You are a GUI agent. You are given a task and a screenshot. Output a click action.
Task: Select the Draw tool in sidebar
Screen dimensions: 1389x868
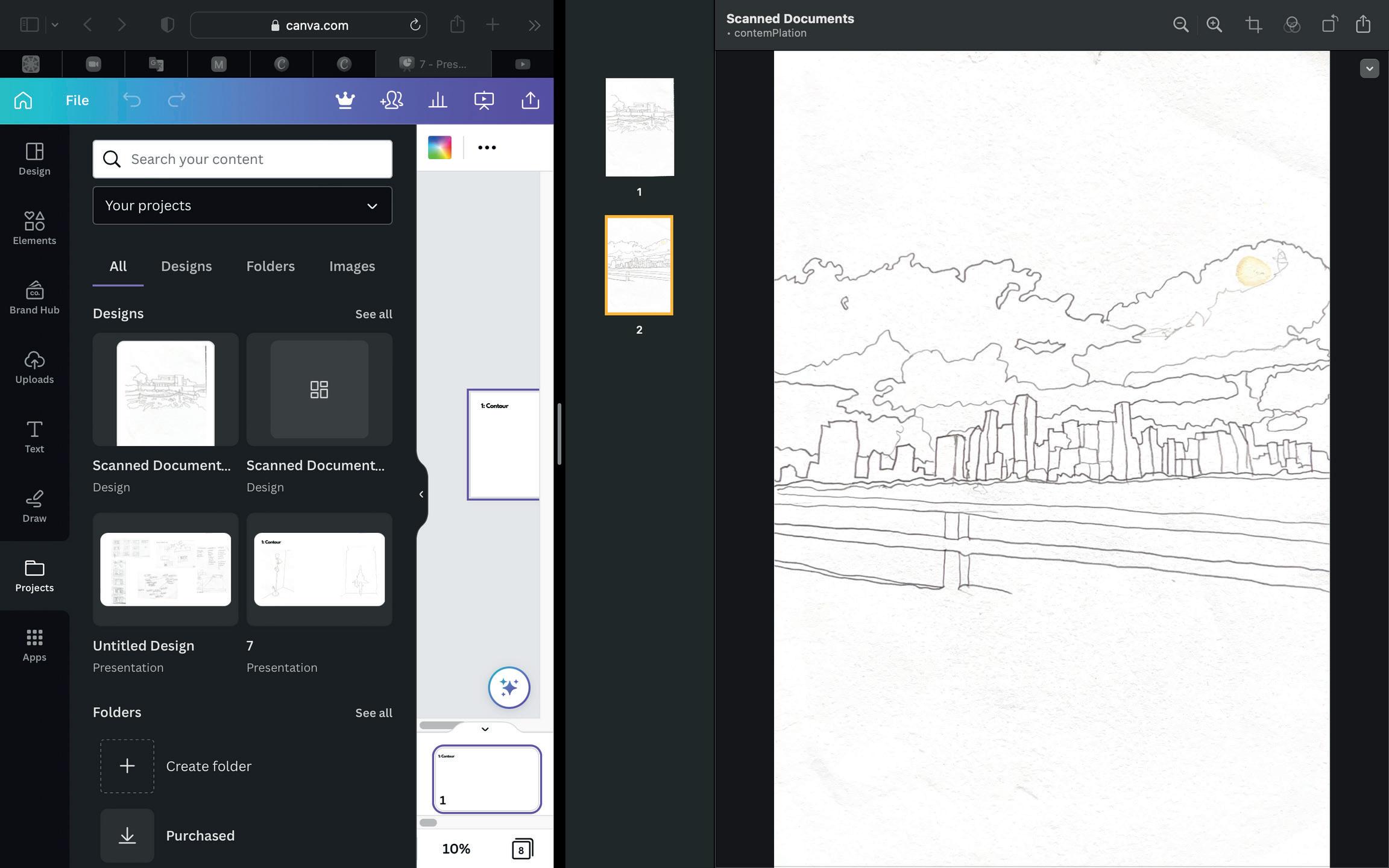point(34,506)
